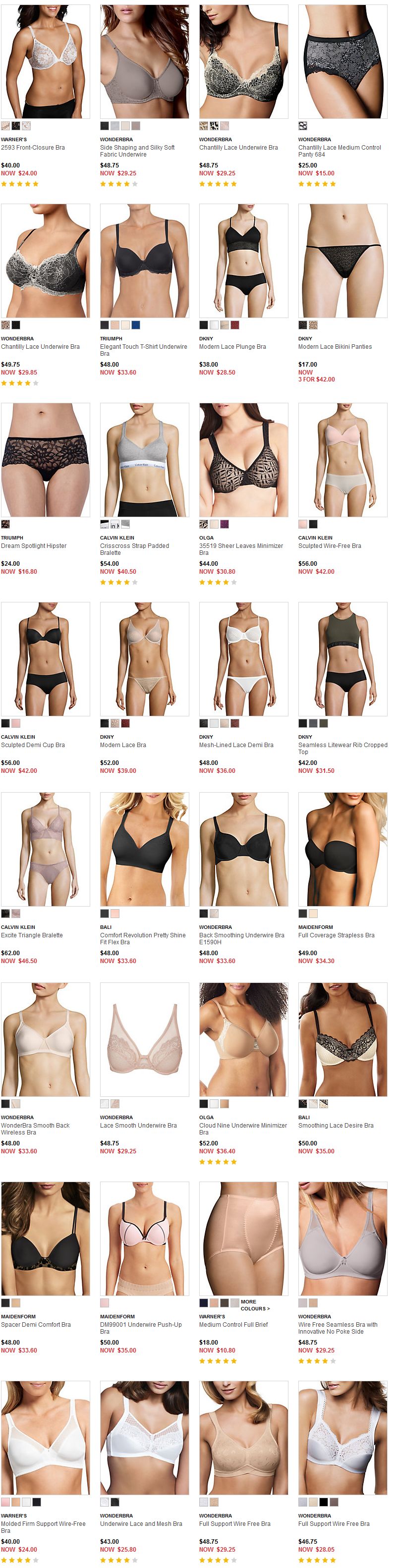Expand MORE COLOURS for Warner's Full Brief
395x1568 pixels.
click(254, 1305)
